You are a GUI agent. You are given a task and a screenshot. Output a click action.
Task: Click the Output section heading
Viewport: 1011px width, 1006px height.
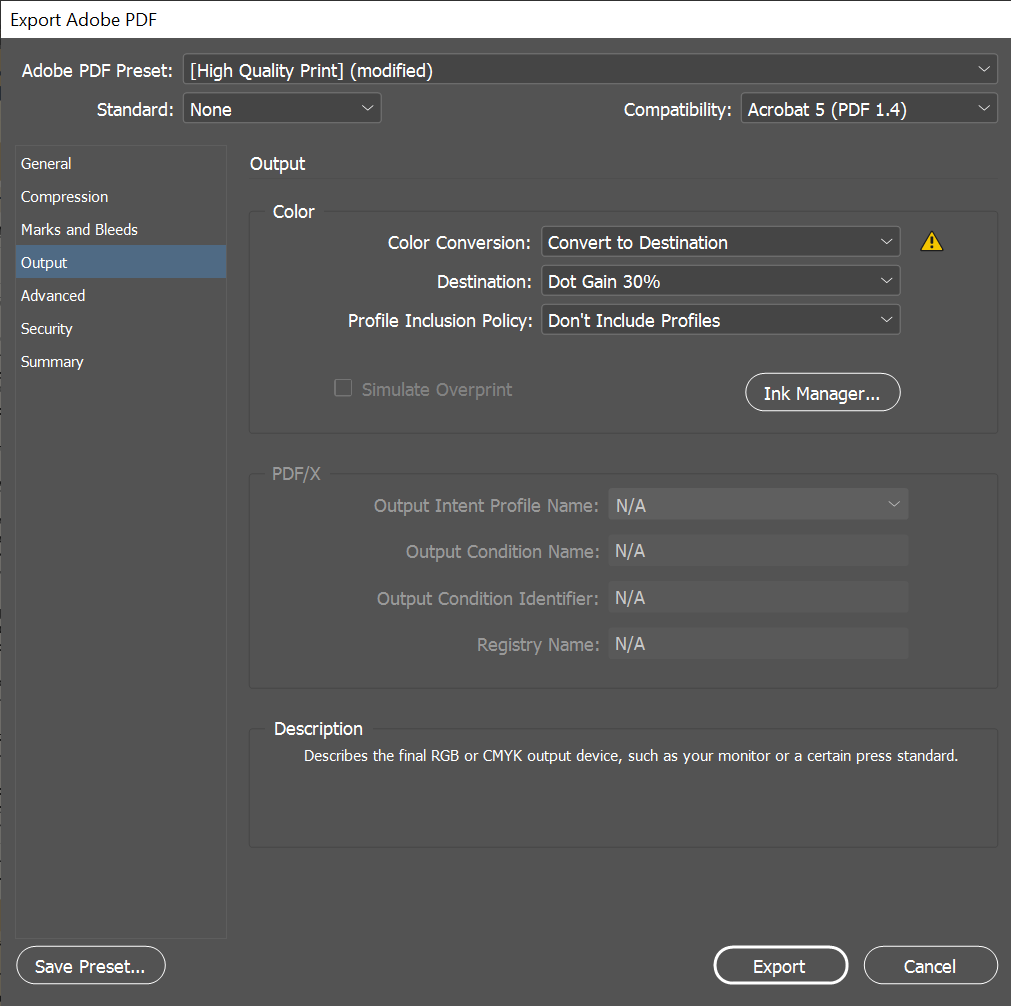(x=277, y=164)
